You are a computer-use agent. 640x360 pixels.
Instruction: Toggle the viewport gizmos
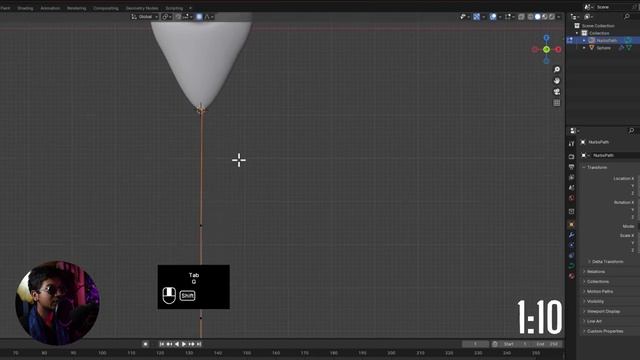click(x=476, y=17)
